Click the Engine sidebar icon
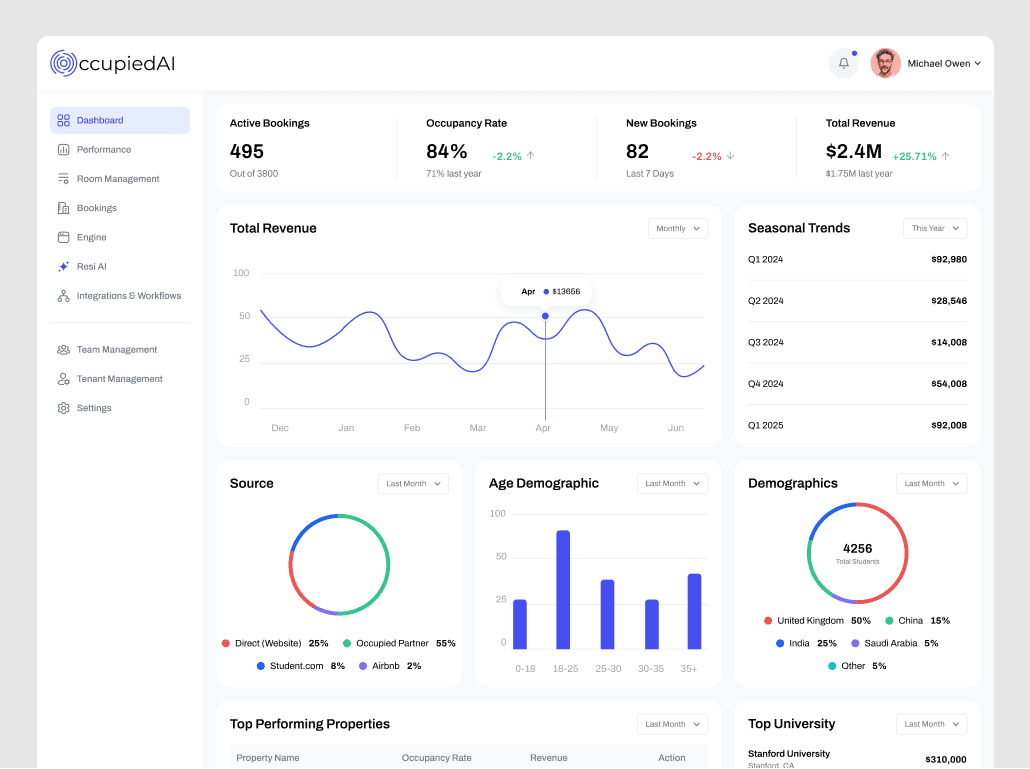Screen dimensions: 1030x769 pos(64,237)
